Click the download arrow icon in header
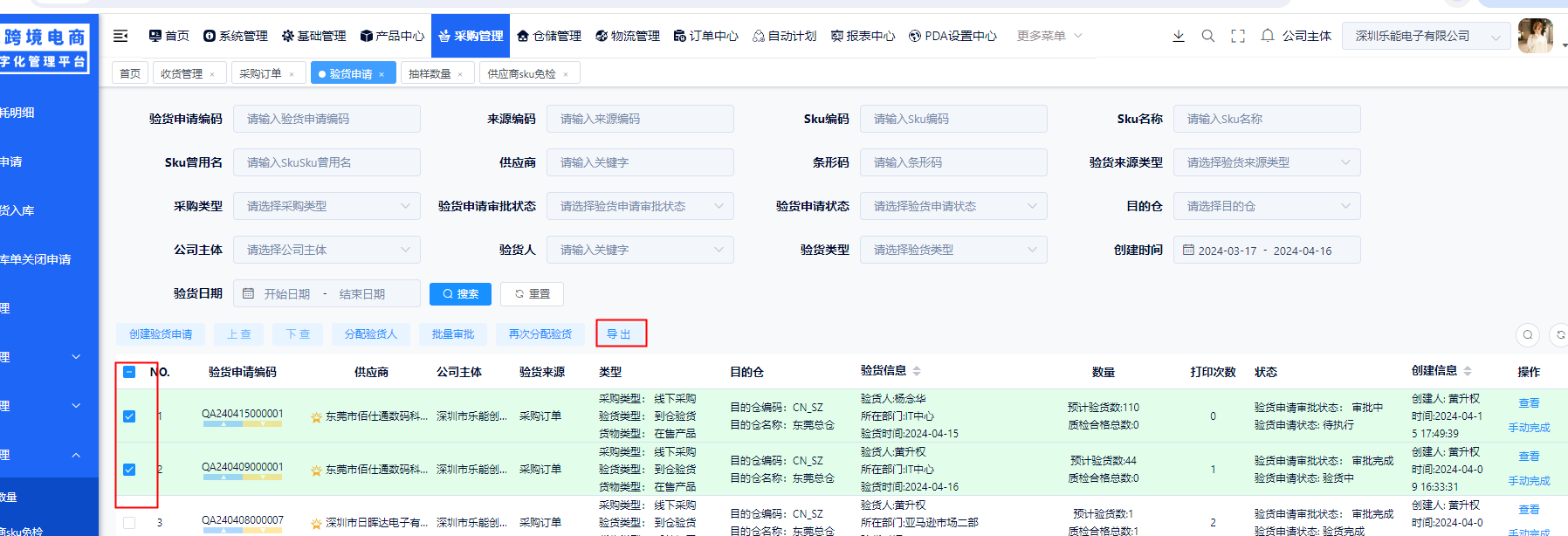The height and width of the screenshot is (536, 1568). [x=1178, y=36]
